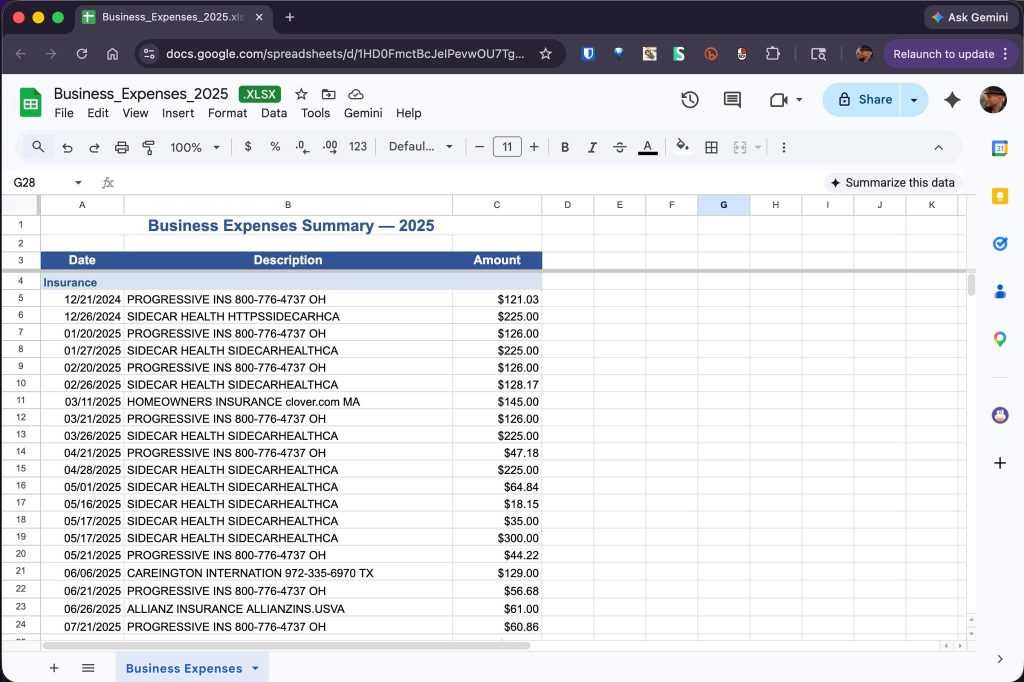Toggle bold formatting
This screenshot has height=682, width=1024.
coord(565,147)
